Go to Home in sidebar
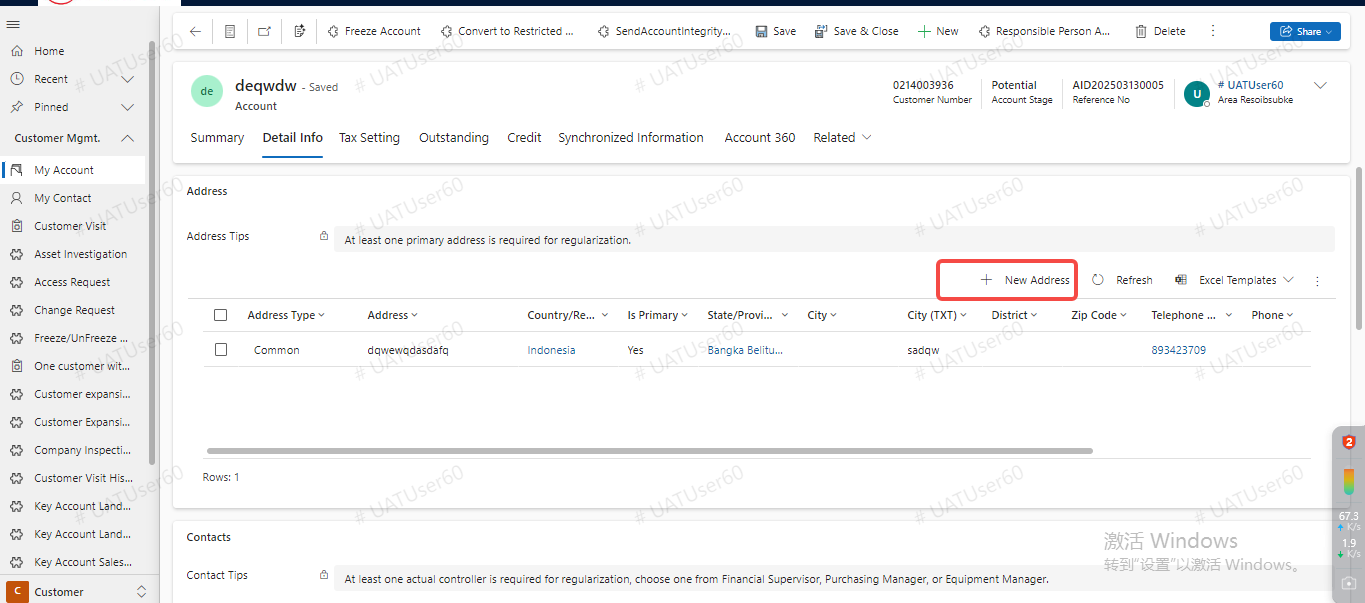The height and width of the screenshot is (603, 1365). (x=49, y=51)
